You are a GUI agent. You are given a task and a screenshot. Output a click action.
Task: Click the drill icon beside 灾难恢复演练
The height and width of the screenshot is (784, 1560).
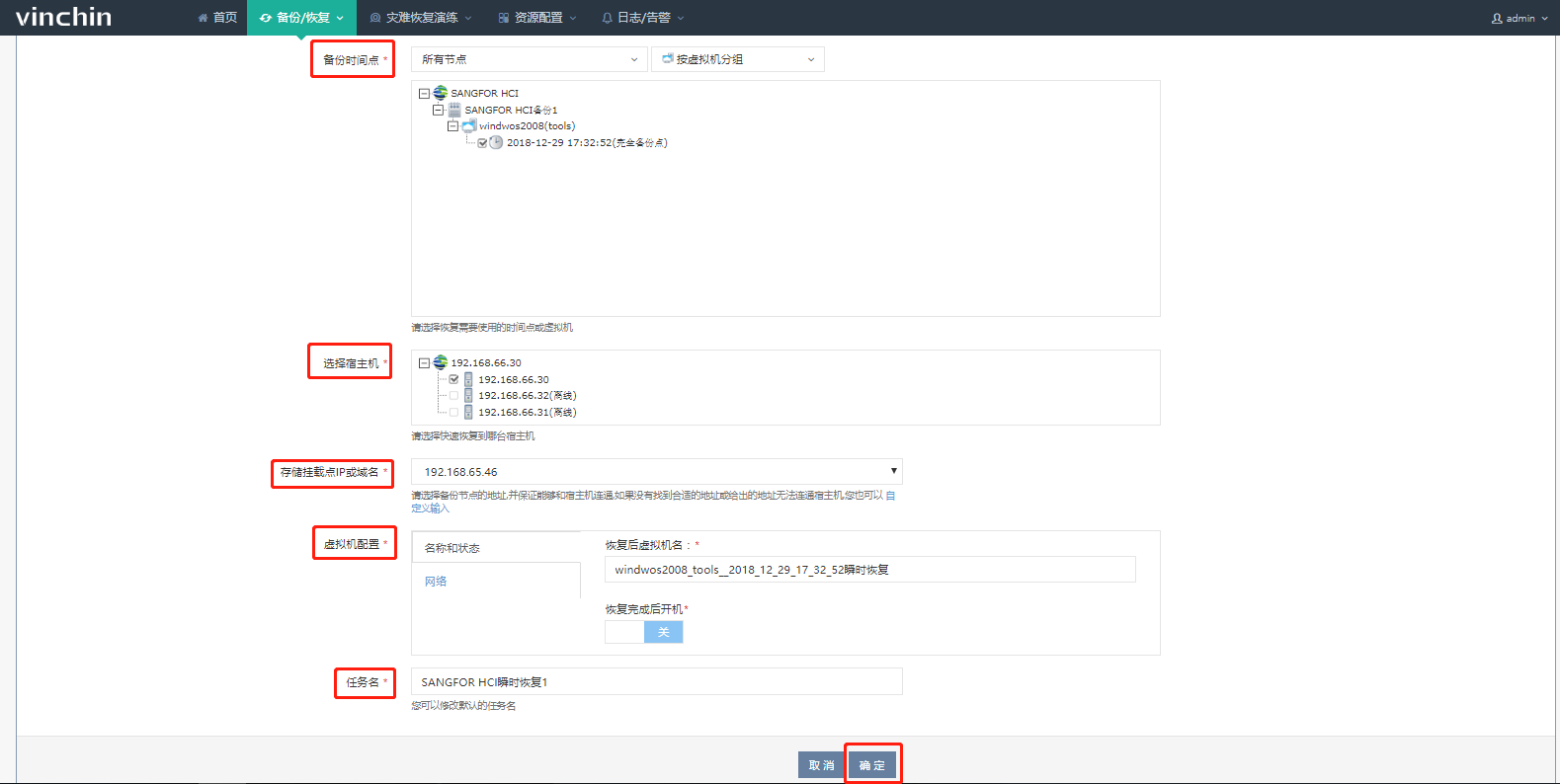click(x=375, y=18)
